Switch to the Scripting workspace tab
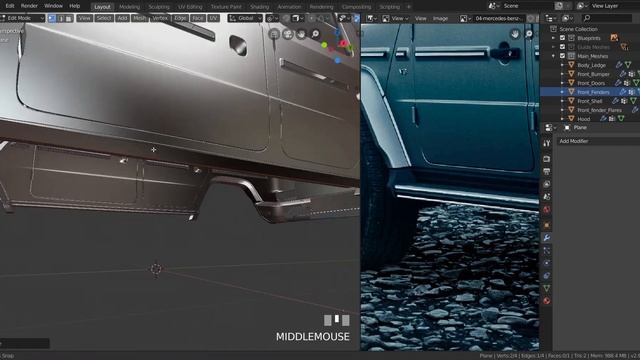Screen dimensions: 640x360 point(389,7)
